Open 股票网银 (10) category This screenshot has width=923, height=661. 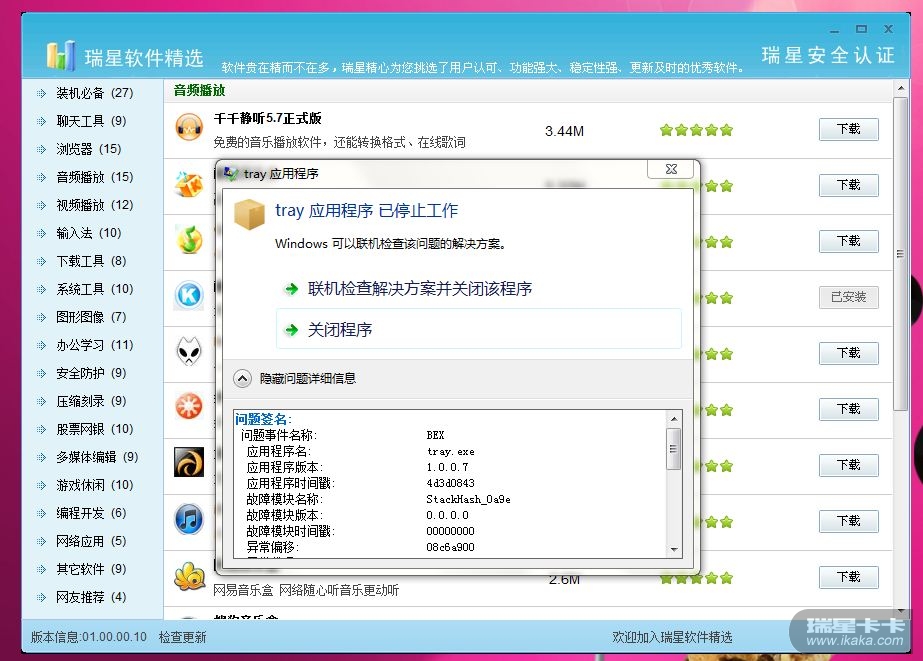point(94,429)
